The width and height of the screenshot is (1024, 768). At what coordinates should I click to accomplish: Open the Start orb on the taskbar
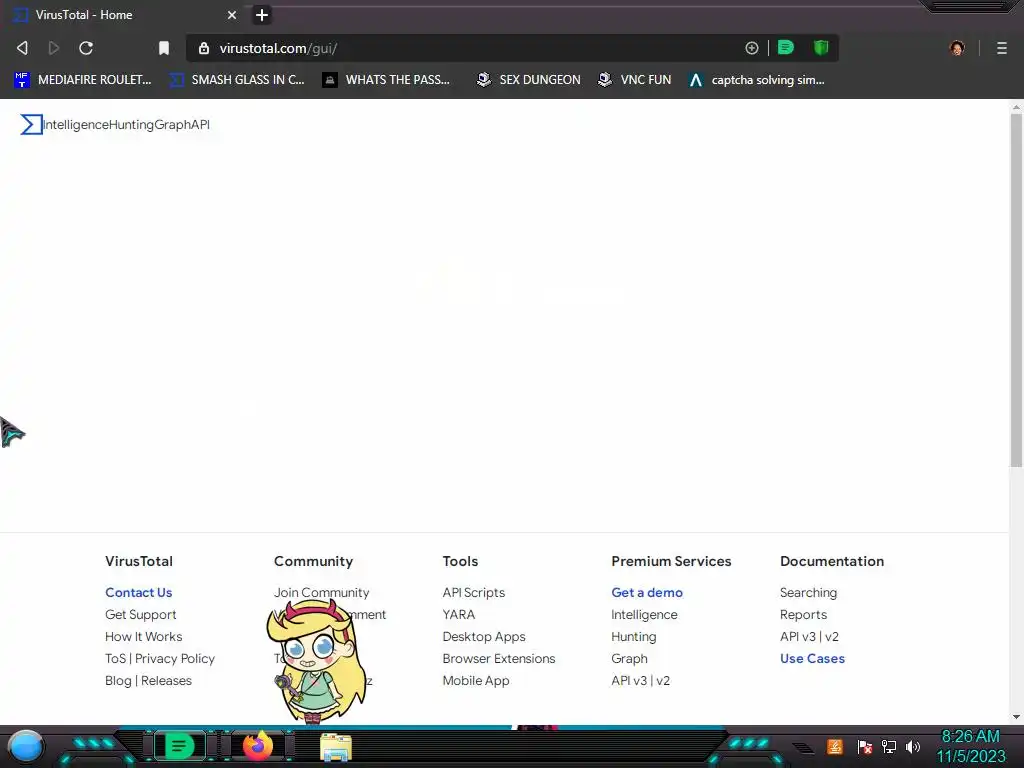coord(25,746)
